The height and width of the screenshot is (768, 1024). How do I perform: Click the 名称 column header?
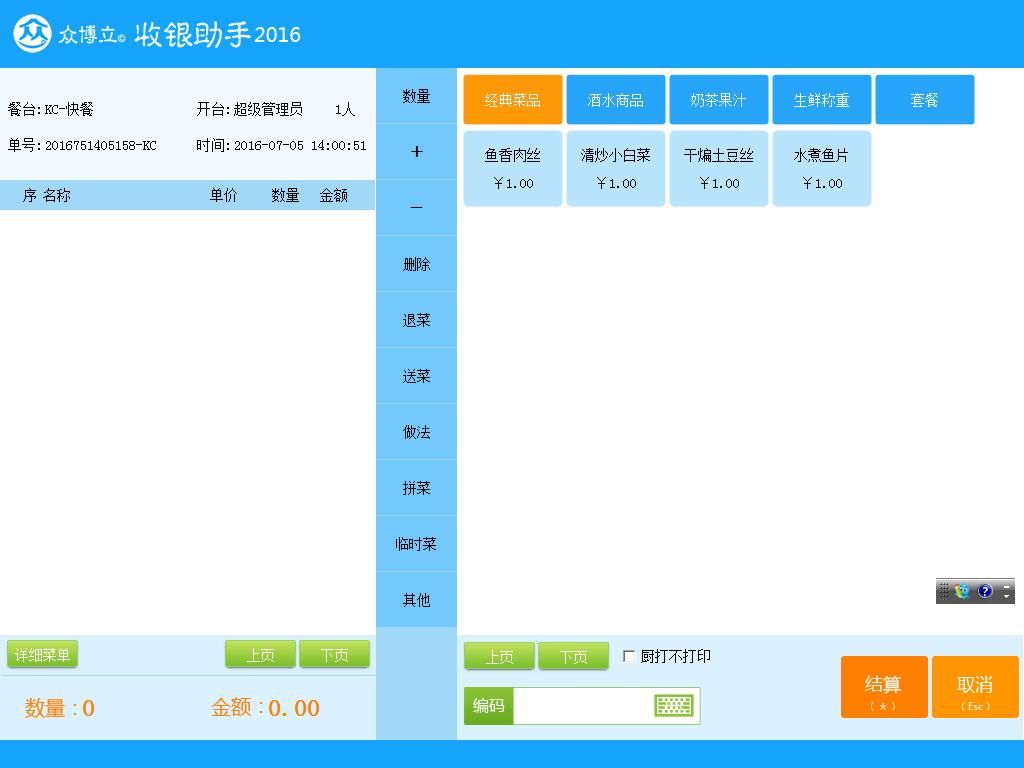point(57,195)
